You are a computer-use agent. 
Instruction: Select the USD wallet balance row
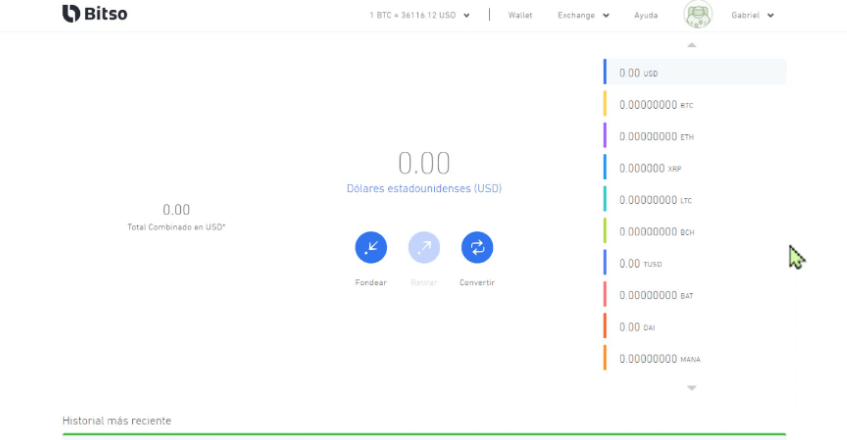click(x=695, y=73)
